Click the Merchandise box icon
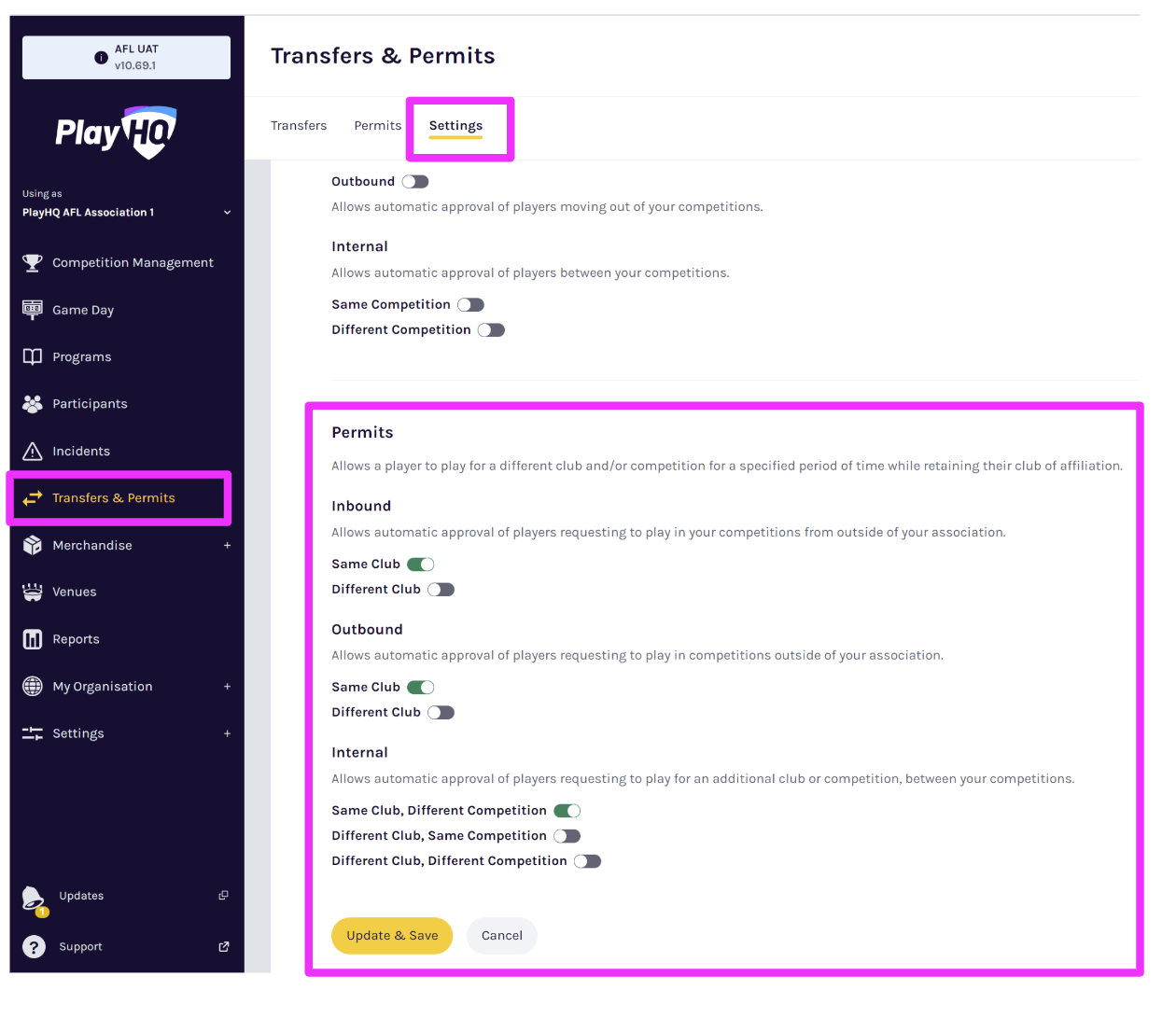Screen dimensions: 1176x1018 (33, 545)
